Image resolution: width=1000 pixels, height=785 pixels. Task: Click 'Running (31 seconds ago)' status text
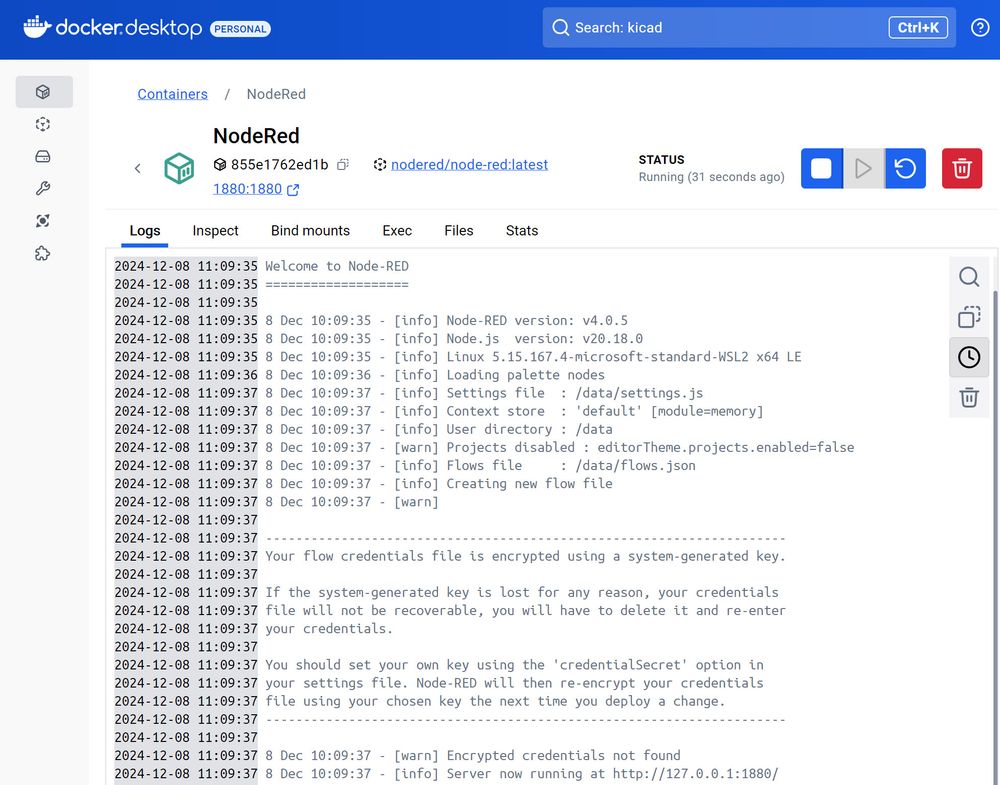712,177
